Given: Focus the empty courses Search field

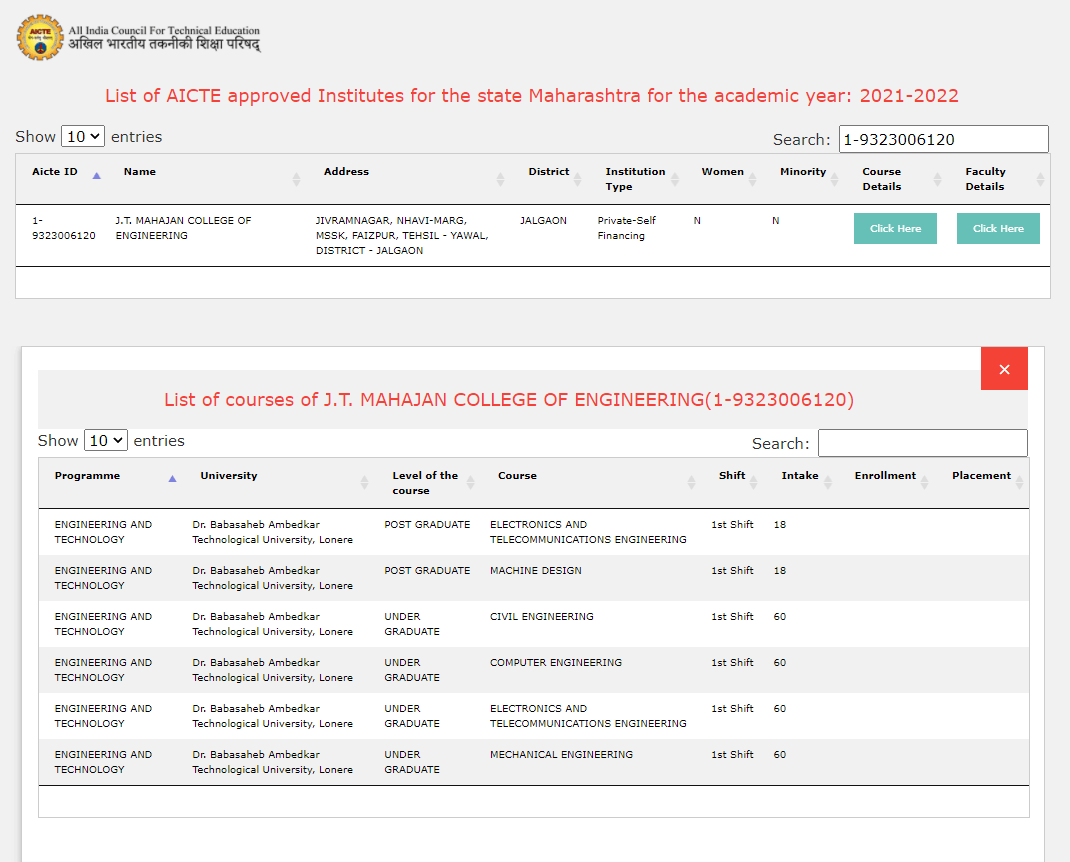Looking at the screenshot, I should (922, 443).
